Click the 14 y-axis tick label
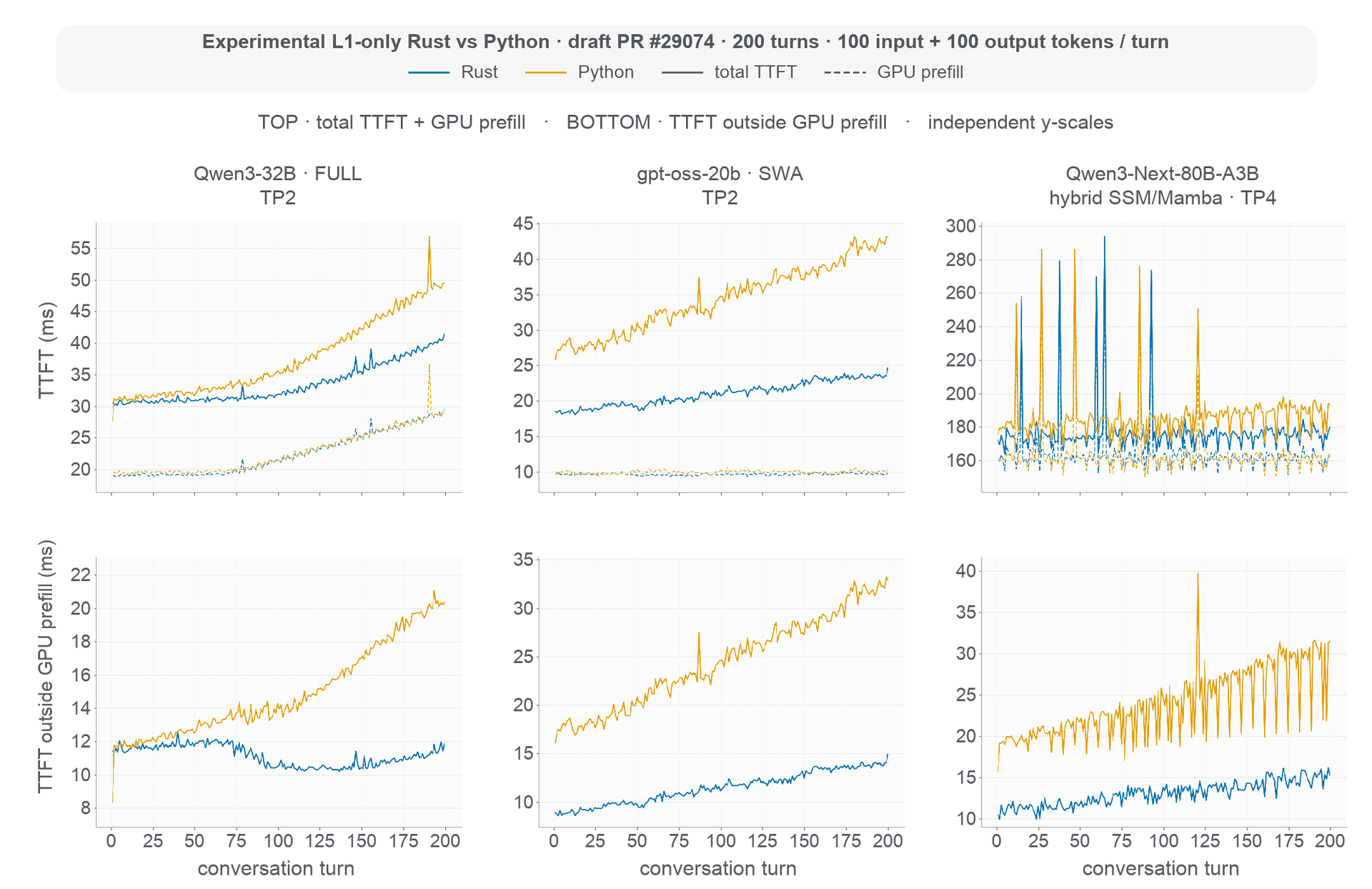This screenshot has height=889, width=1372. pyautogui.click(x=81, y=708)
